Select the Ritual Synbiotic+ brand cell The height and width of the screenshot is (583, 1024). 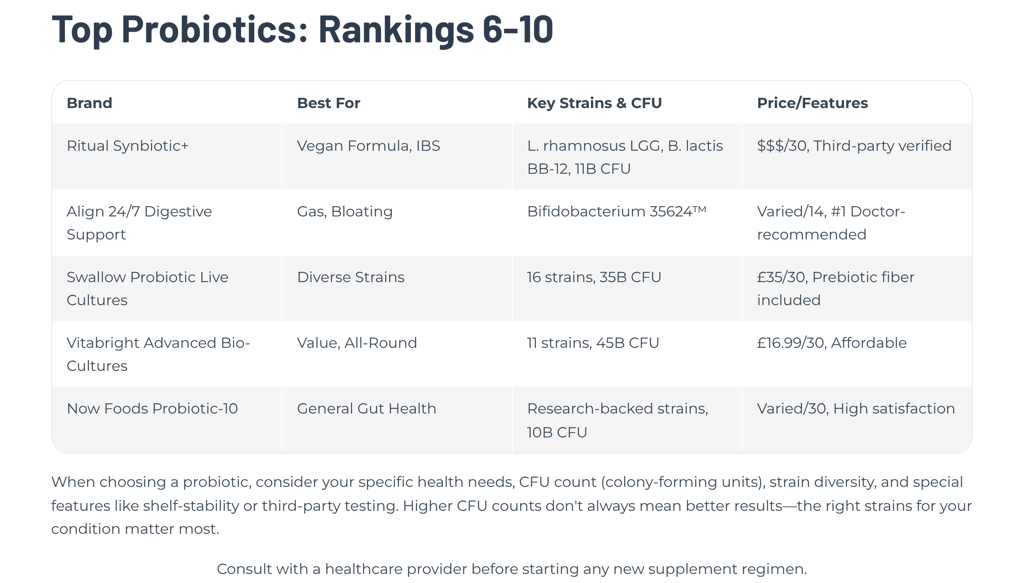click(x=167, y=157)
